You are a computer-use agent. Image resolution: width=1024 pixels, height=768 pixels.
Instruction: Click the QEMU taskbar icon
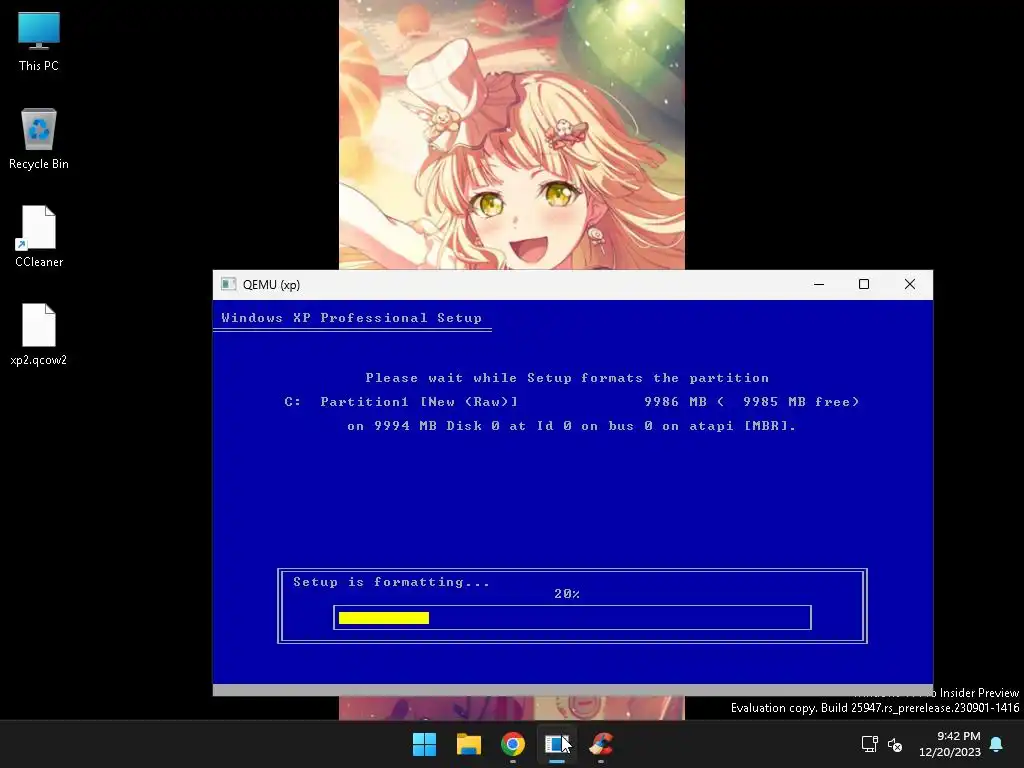(557, 744)
